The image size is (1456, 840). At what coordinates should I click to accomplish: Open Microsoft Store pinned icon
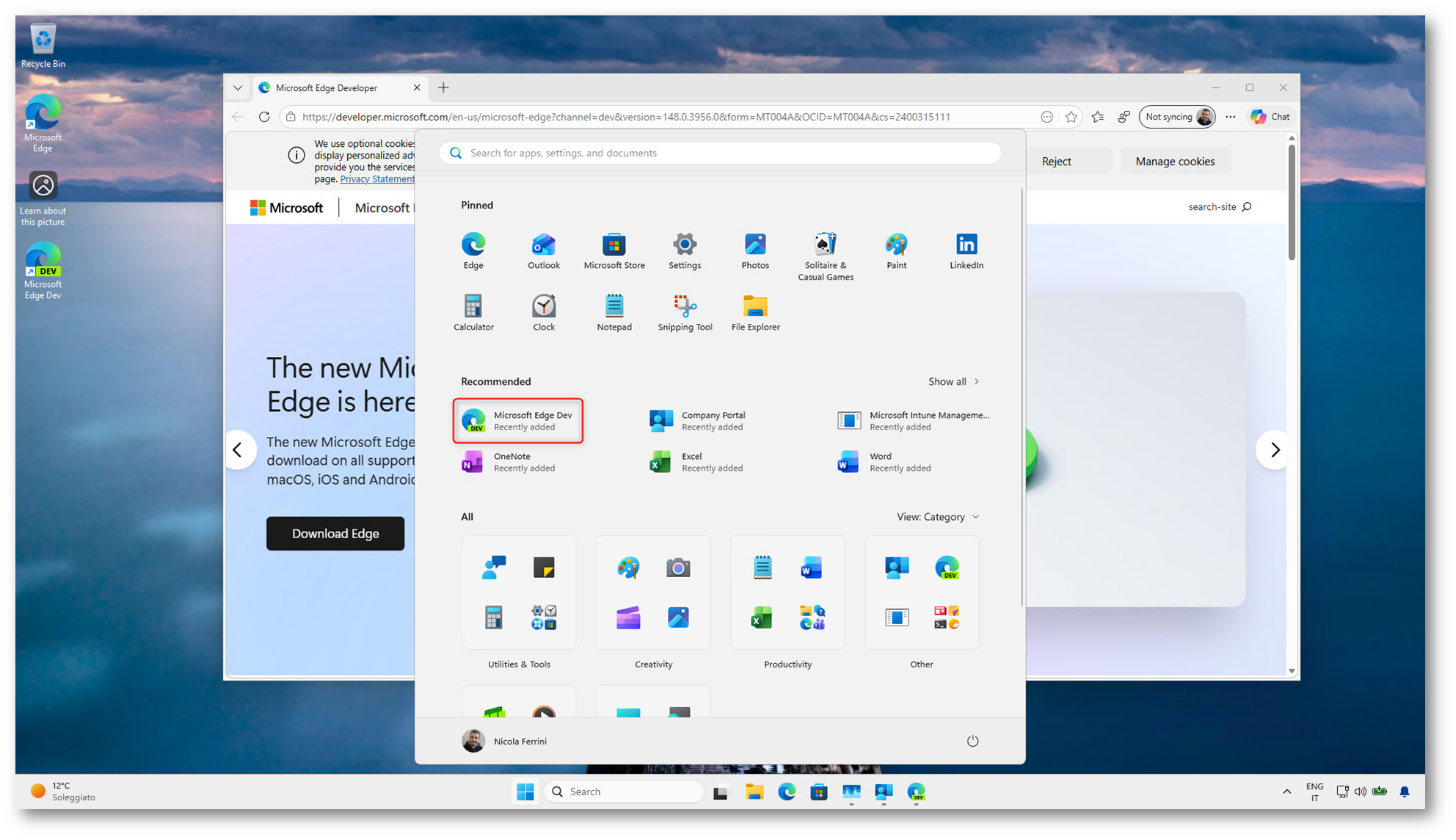[x=614, y=250]
